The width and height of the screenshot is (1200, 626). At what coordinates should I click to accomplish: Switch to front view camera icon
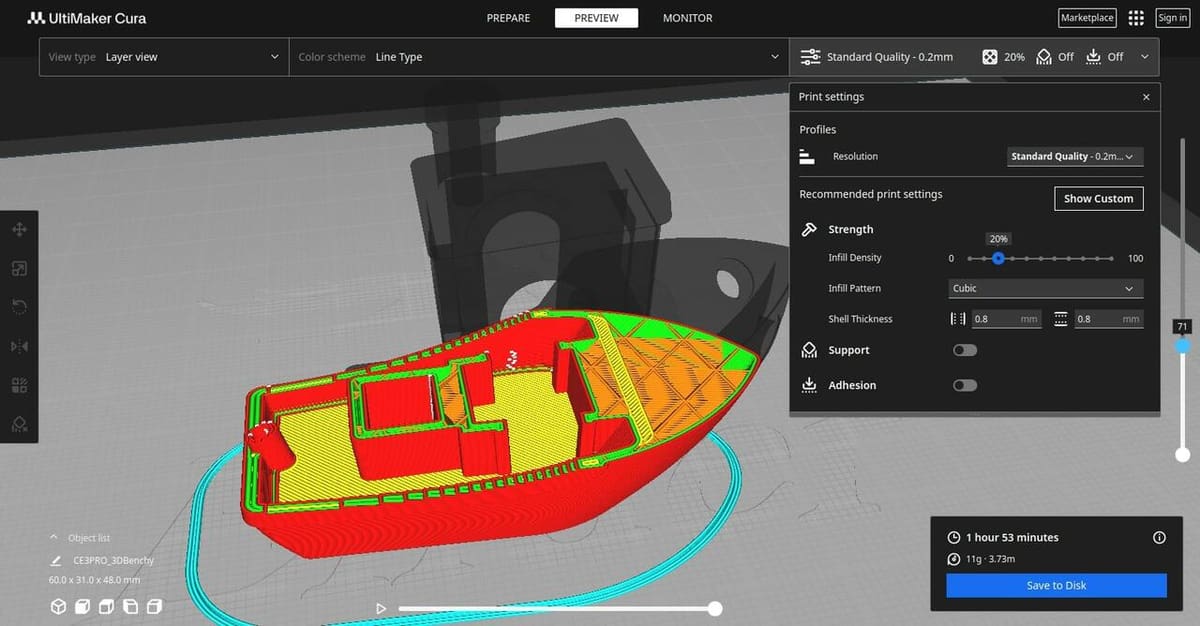(83, 606)
